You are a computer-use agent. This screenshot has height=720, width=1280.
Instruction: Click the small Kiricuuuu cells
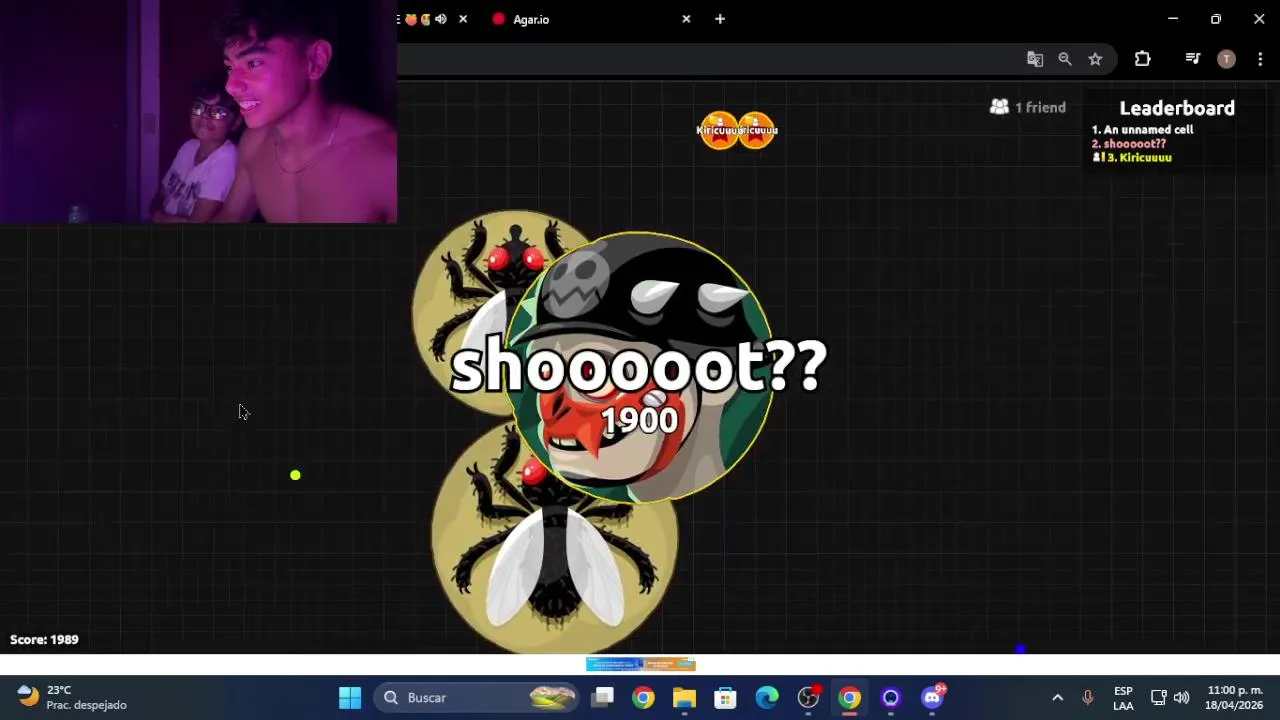coord(738,130)
